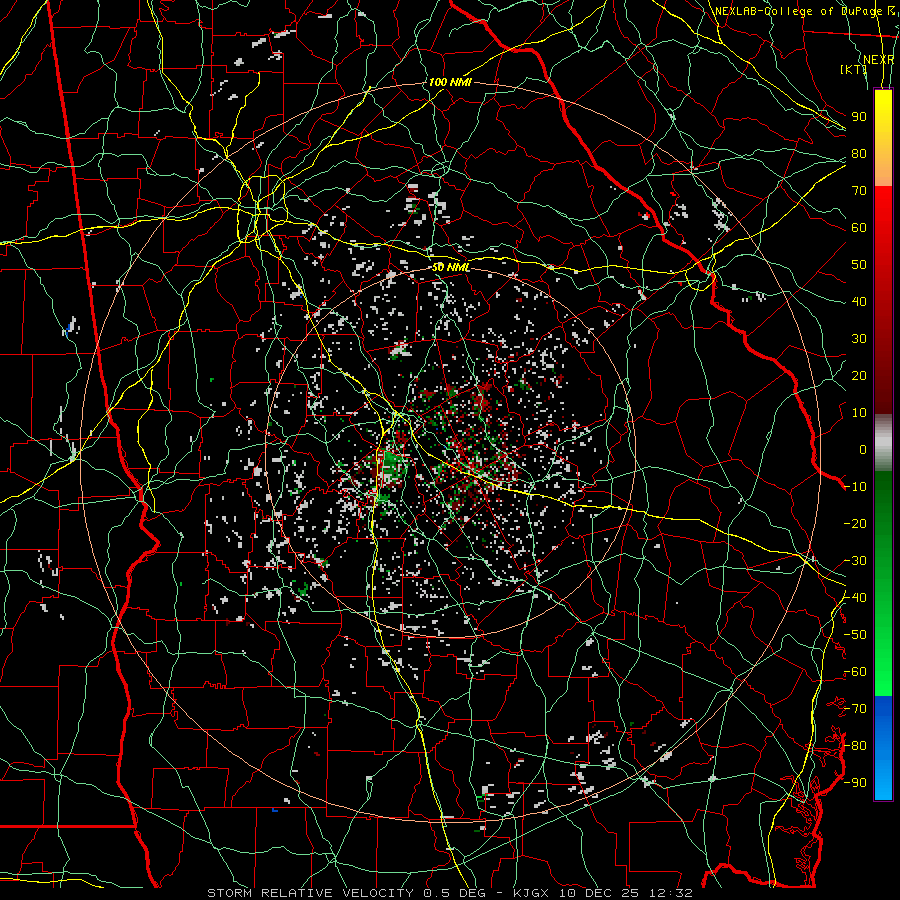Click the "50 NMI" range ring label

(x=451, y=267)
